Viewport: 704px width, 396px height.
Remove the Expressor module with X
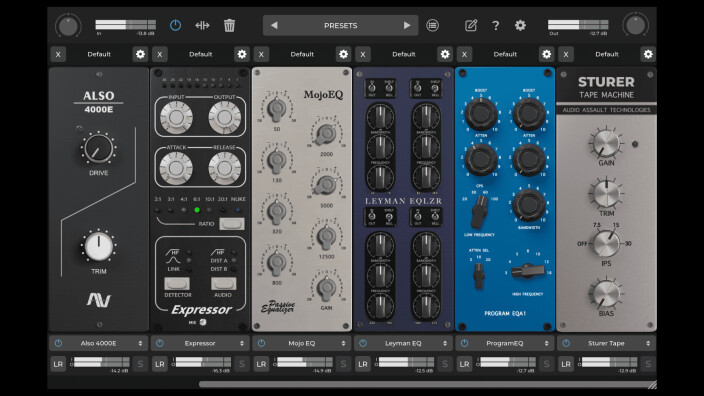tap(160, 54)
